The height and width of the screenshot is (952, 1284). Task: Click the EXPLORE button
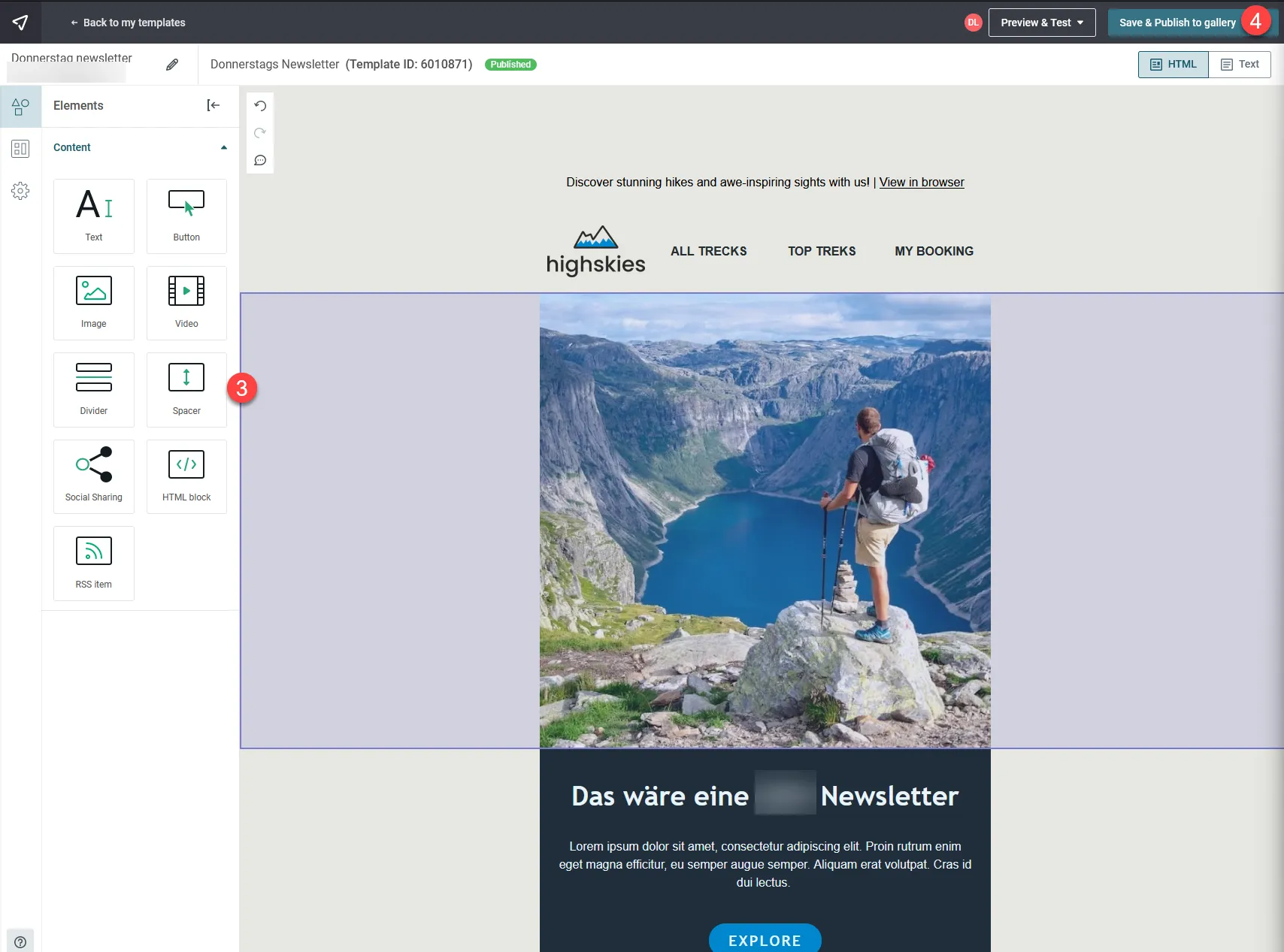[765, 940]
